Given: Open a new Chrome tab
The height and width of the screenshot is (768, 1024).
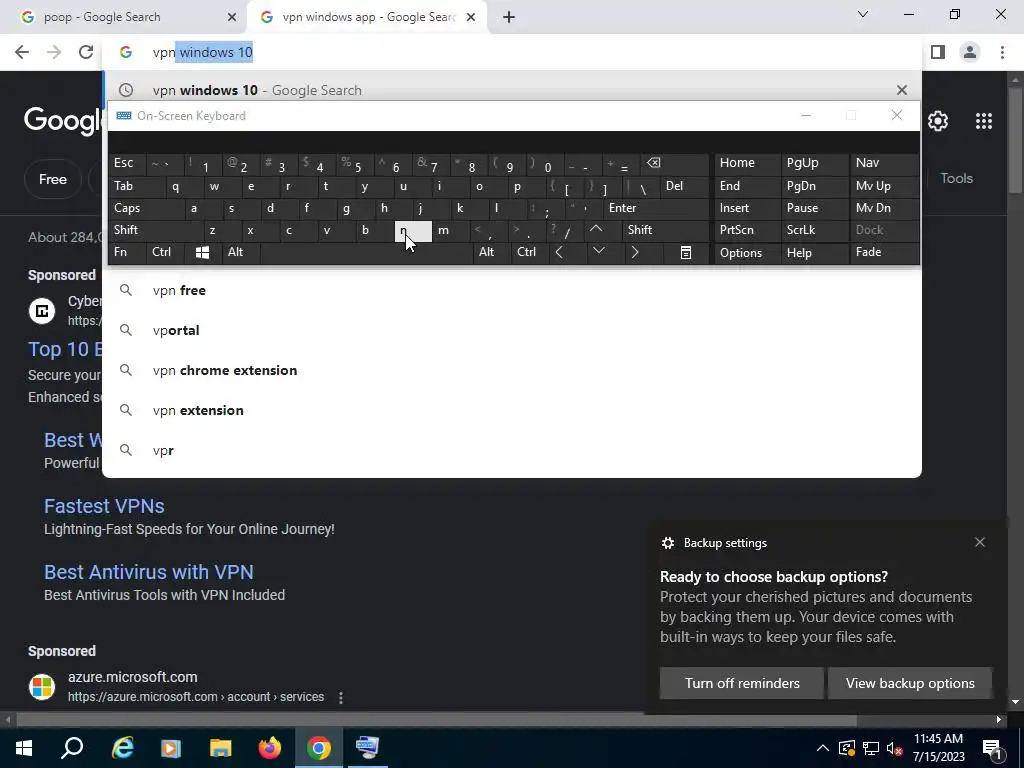Looking at the screenshot, I should [x=509, y=17].
